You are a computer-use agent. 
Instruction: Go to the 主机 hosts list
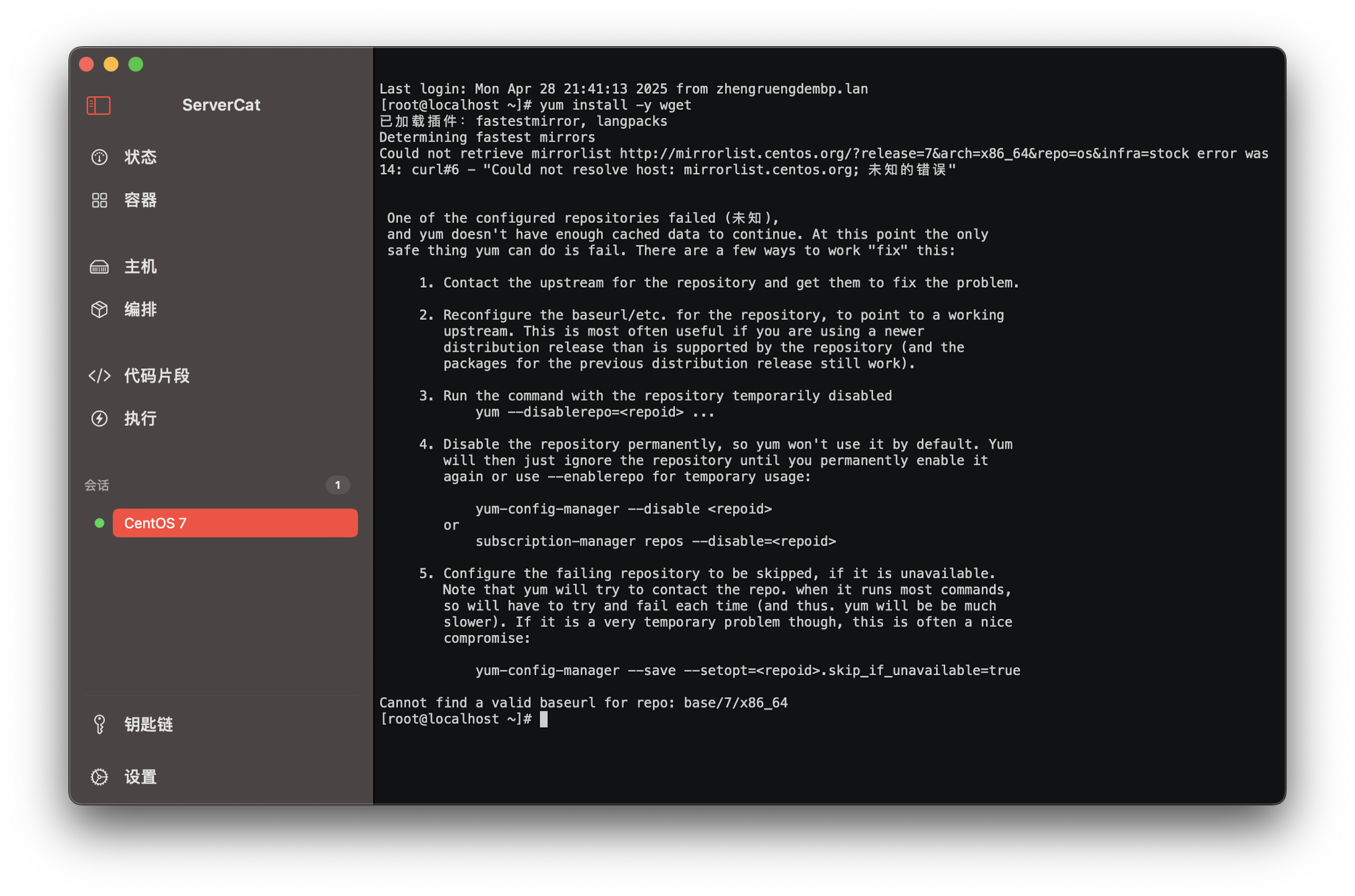141,267
